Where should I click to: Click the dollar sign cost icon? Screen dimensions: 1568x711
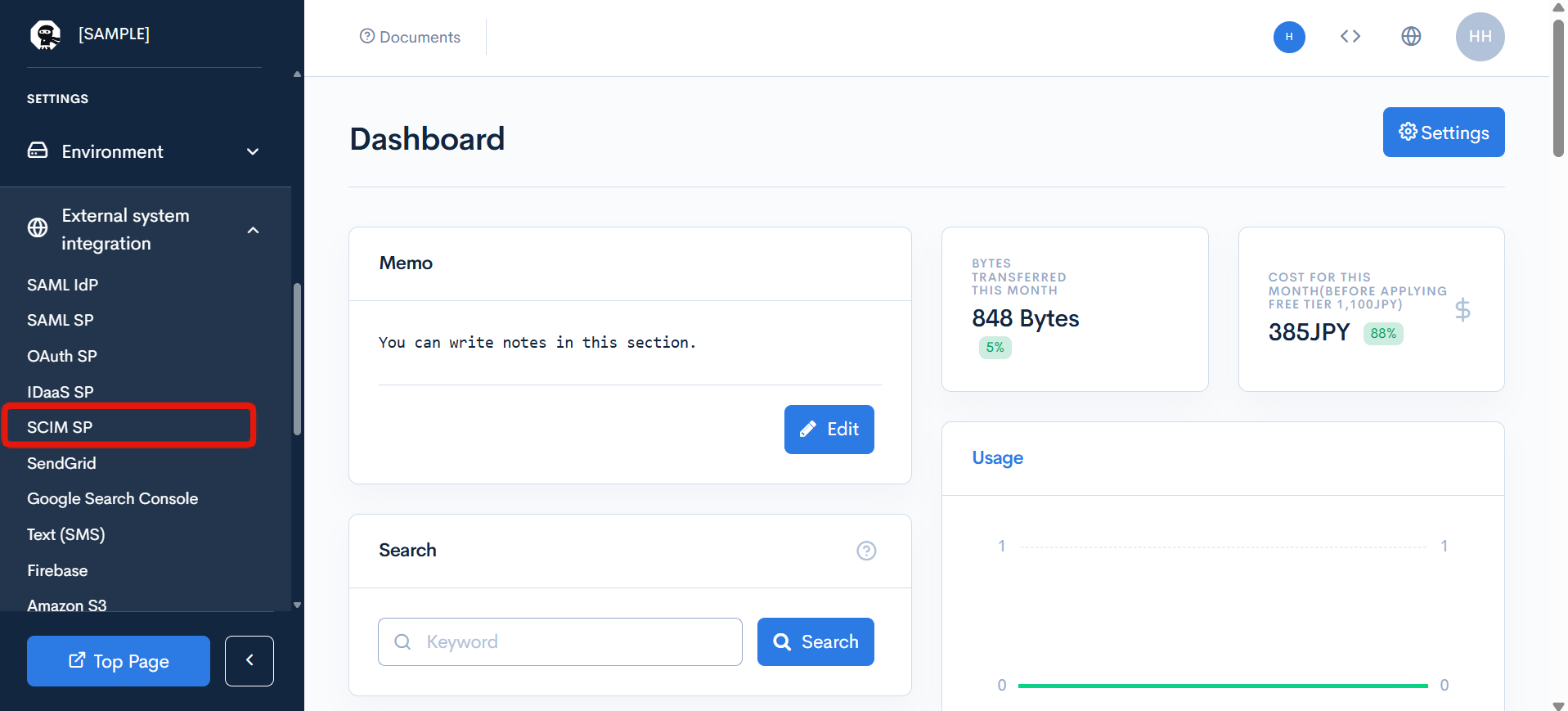point(1462,310)
